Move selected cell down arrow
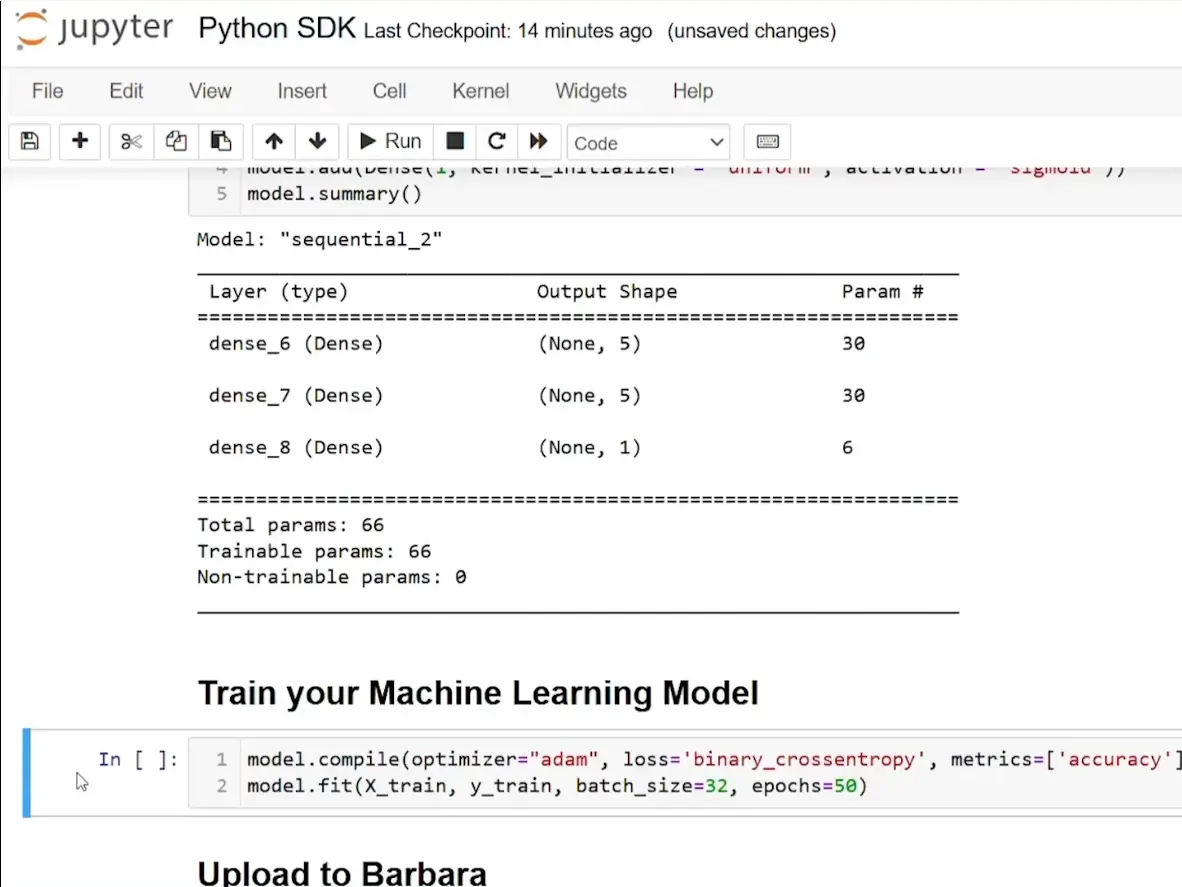The image size is (1182, 887). [x=317, y=142]
